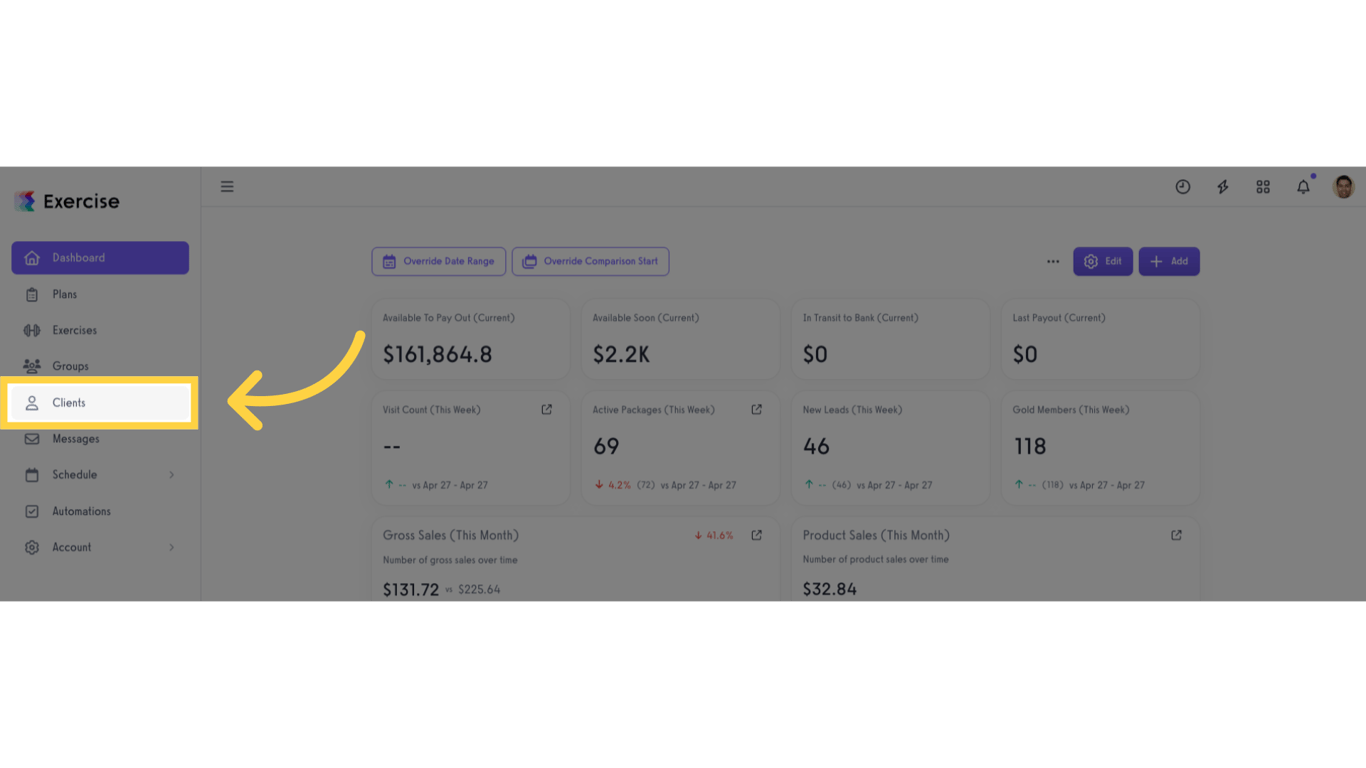Open external link on Visit Count card
Image resolution: width=1366 pixels, height=768 pixels.
click(547, 409)
